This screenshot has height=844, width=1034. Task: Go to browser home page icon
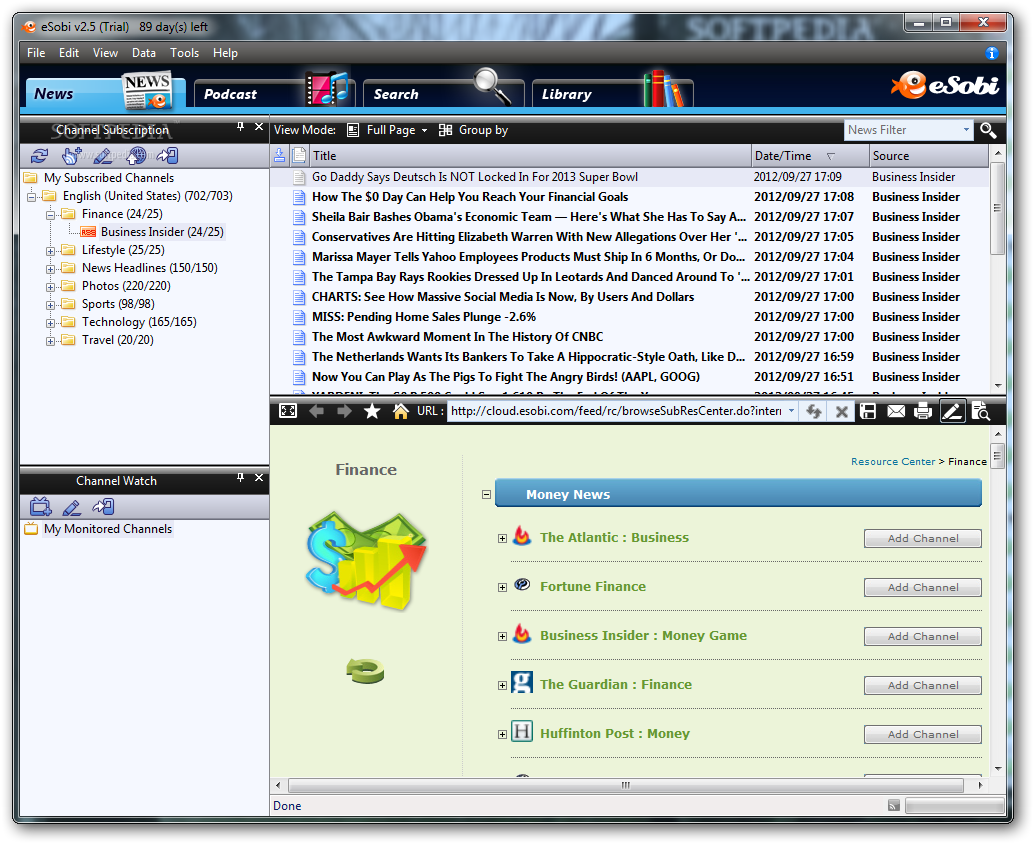(x=400, y=411)
